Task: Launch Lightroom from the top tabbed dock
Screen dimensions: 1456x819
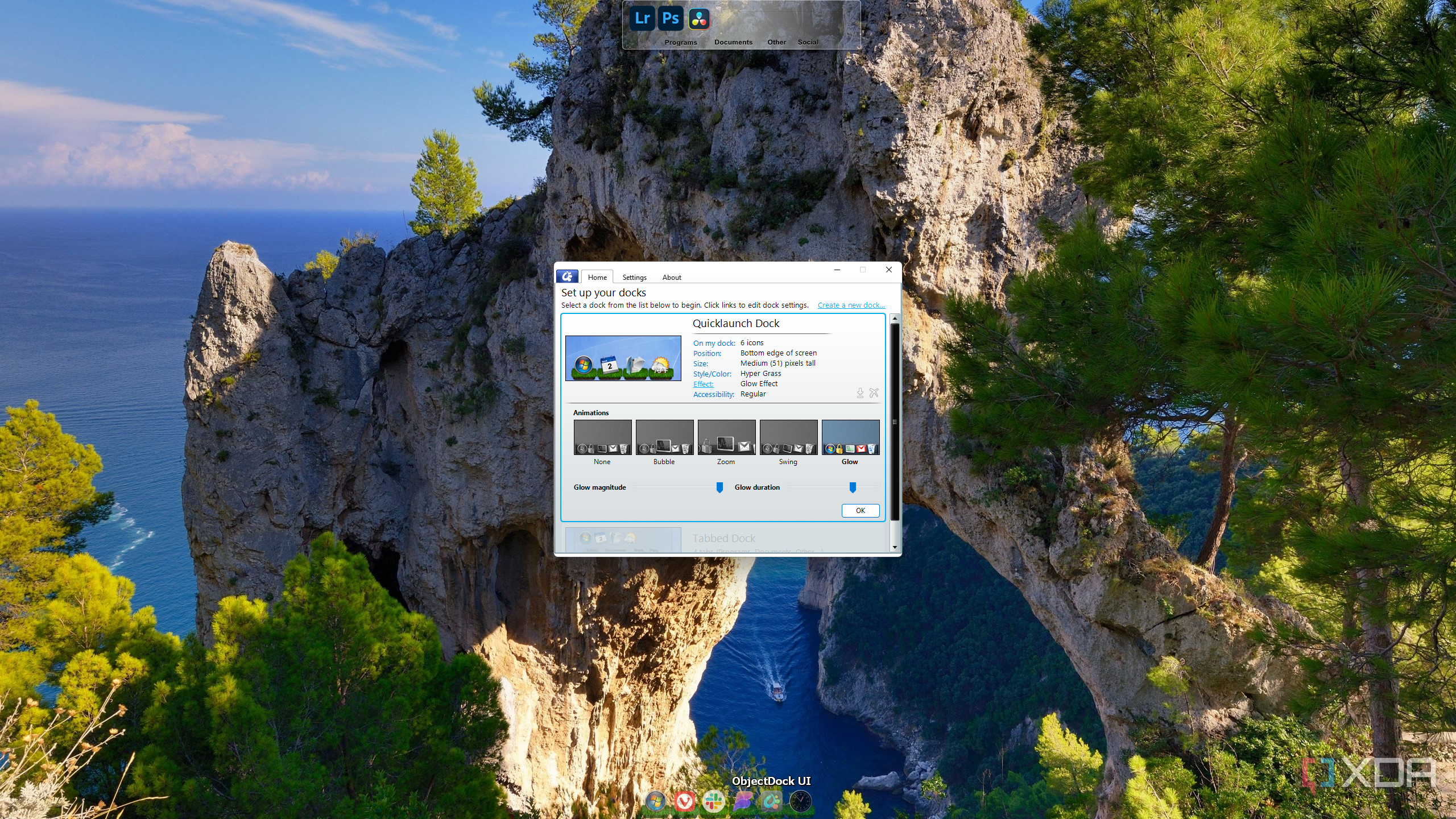Action: (x=643, y=19)
